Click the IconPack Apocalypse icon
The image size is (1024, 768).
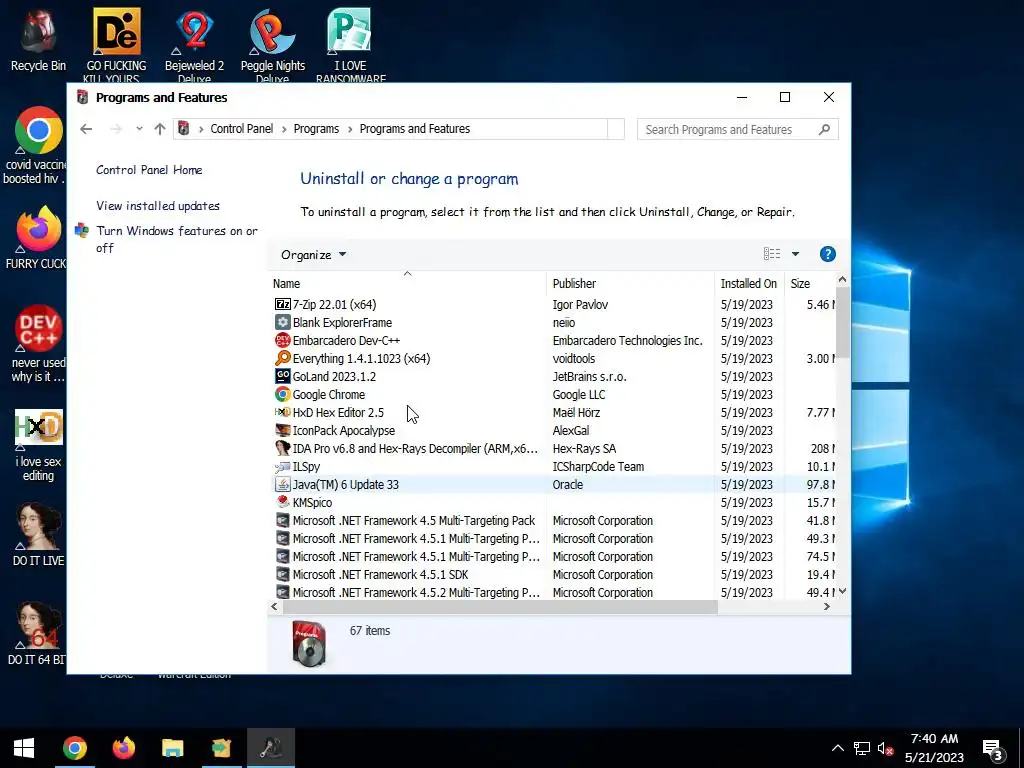pos(282,430)
